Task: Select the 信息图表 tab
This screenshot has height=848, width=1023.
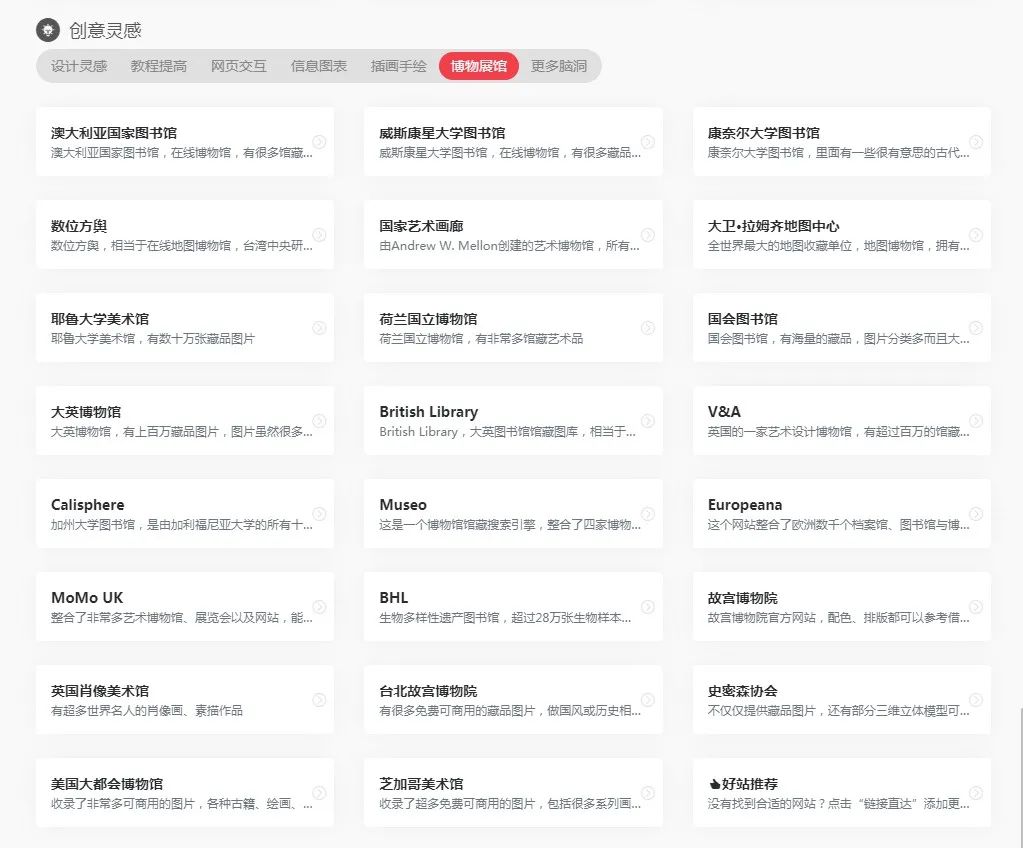Action: pos(319,66)
